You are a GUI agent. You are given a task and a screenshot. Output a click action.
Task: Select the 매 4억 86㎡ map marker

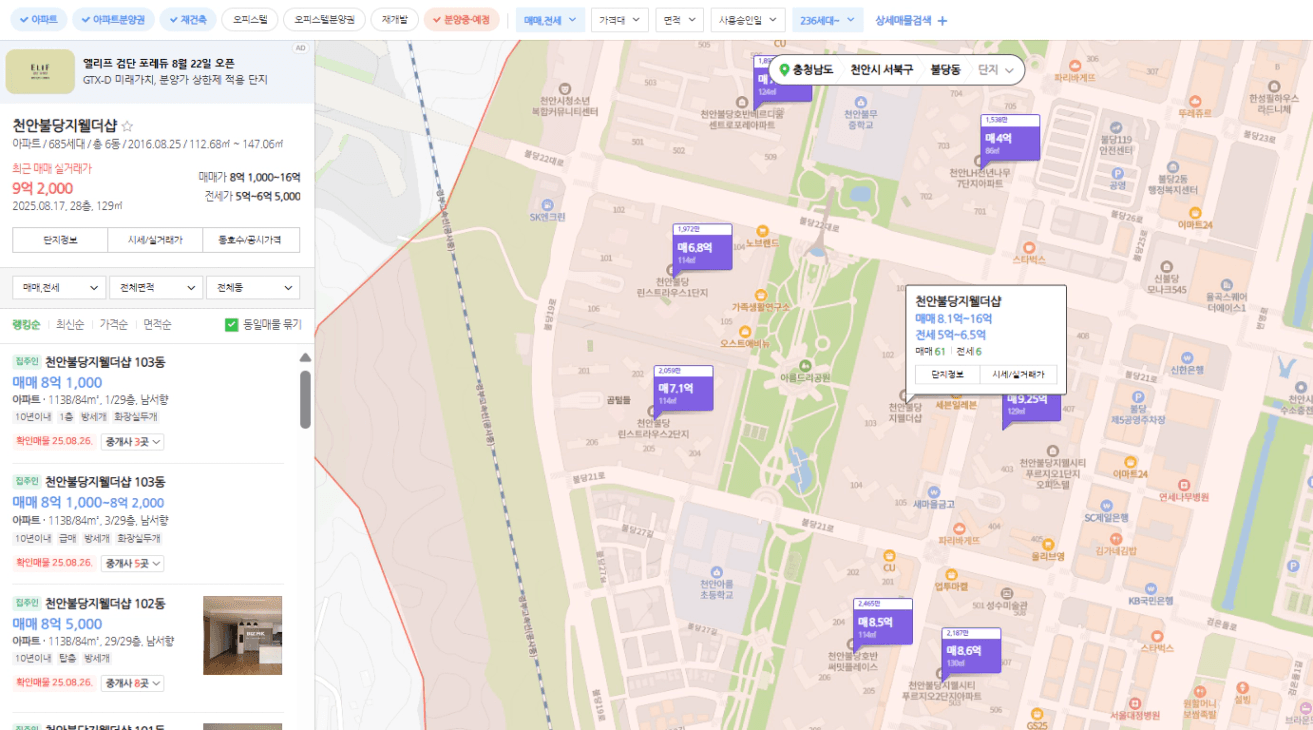click(x=1009, y=138)
